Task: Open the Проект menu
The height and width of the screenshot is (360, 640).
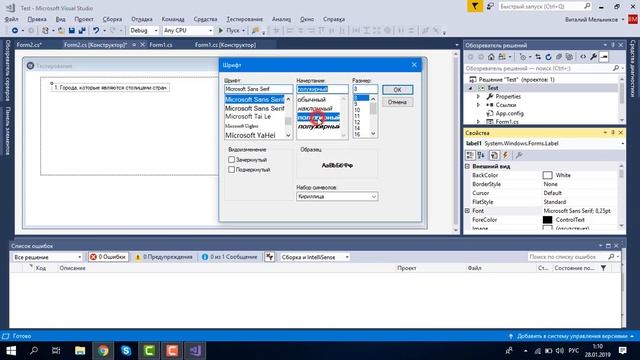Action: pos(84,19)
